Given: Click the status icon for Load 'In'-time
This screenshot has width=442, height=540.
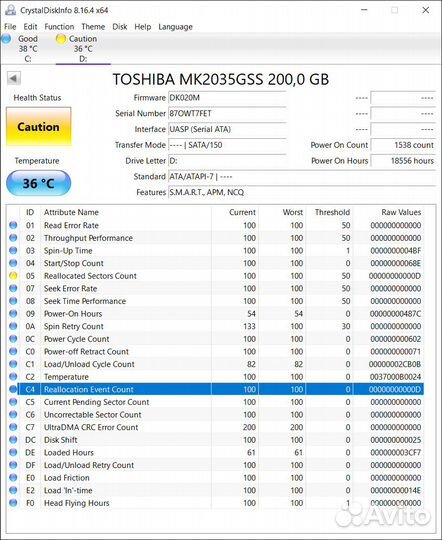Looking at the screenshot, I should point(13,490).
